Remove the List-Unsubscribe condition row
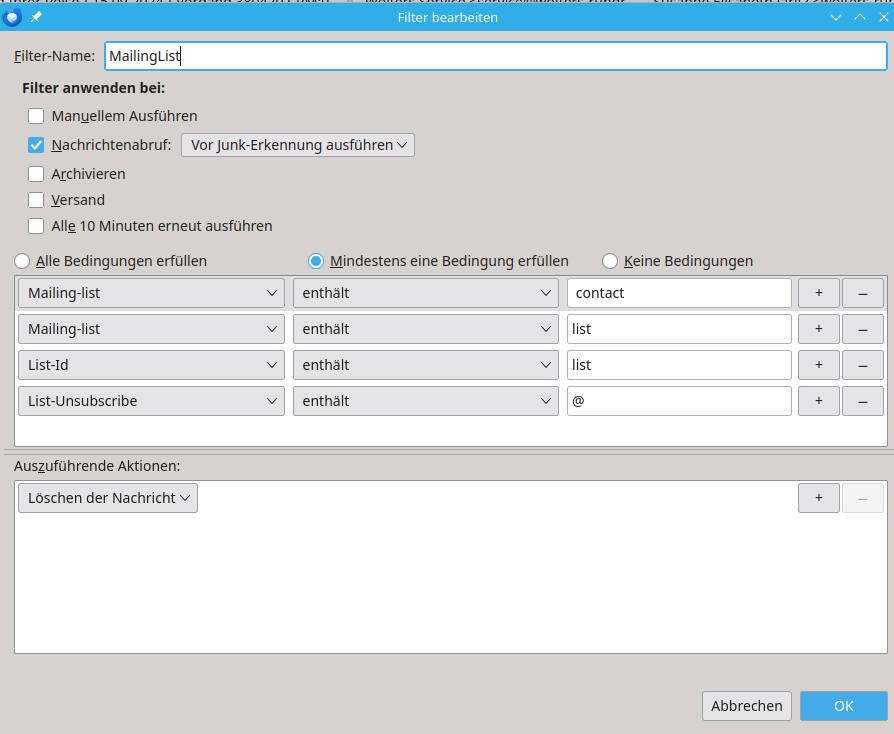 (863, 401)
